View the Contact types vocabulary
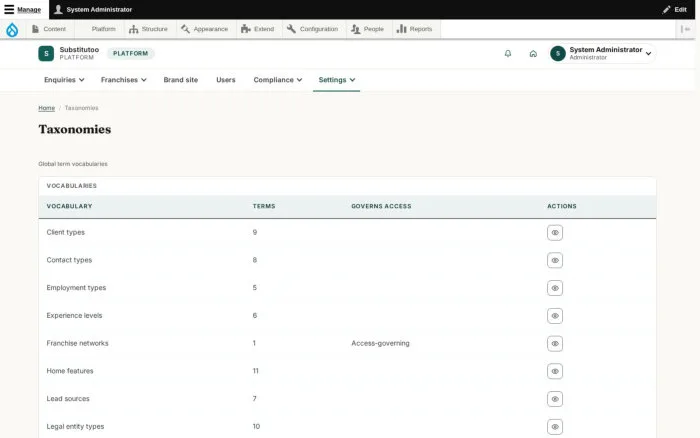The height and width of the screenshot is (438, 700). click(x=555, y=260)
